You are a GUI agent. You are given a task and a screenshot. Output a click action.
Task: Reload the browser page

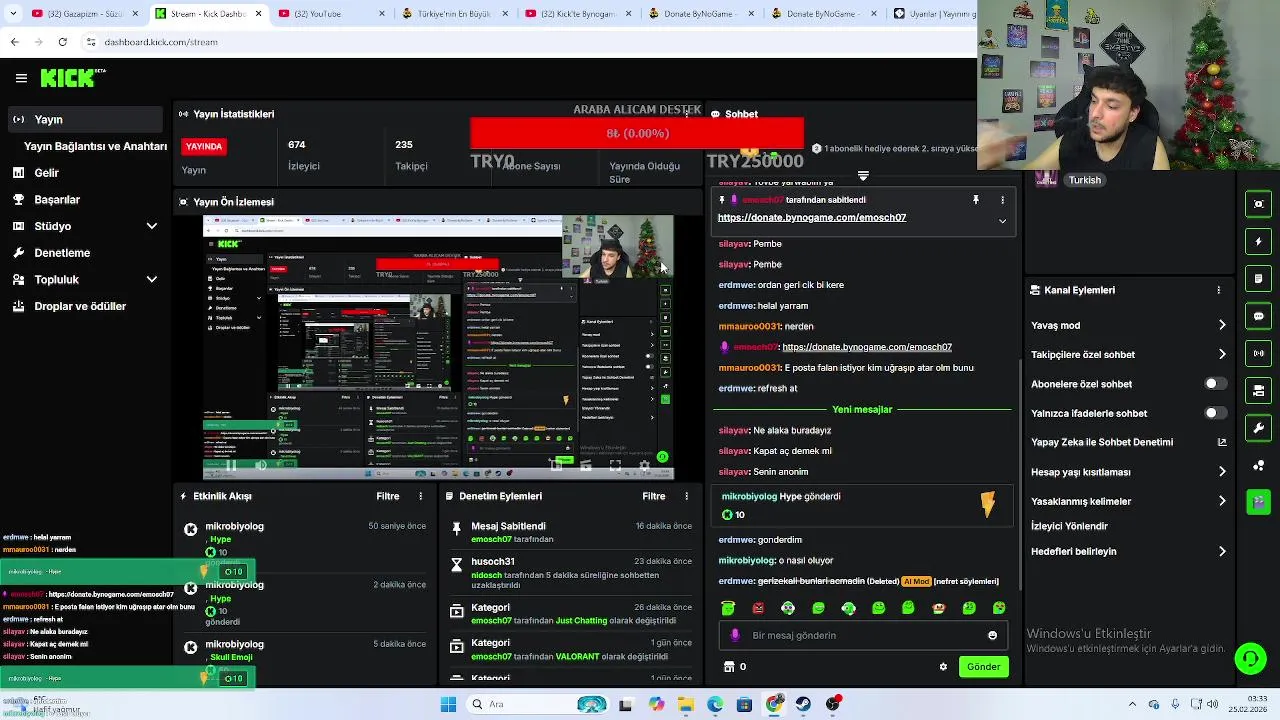tap(62, 42)
